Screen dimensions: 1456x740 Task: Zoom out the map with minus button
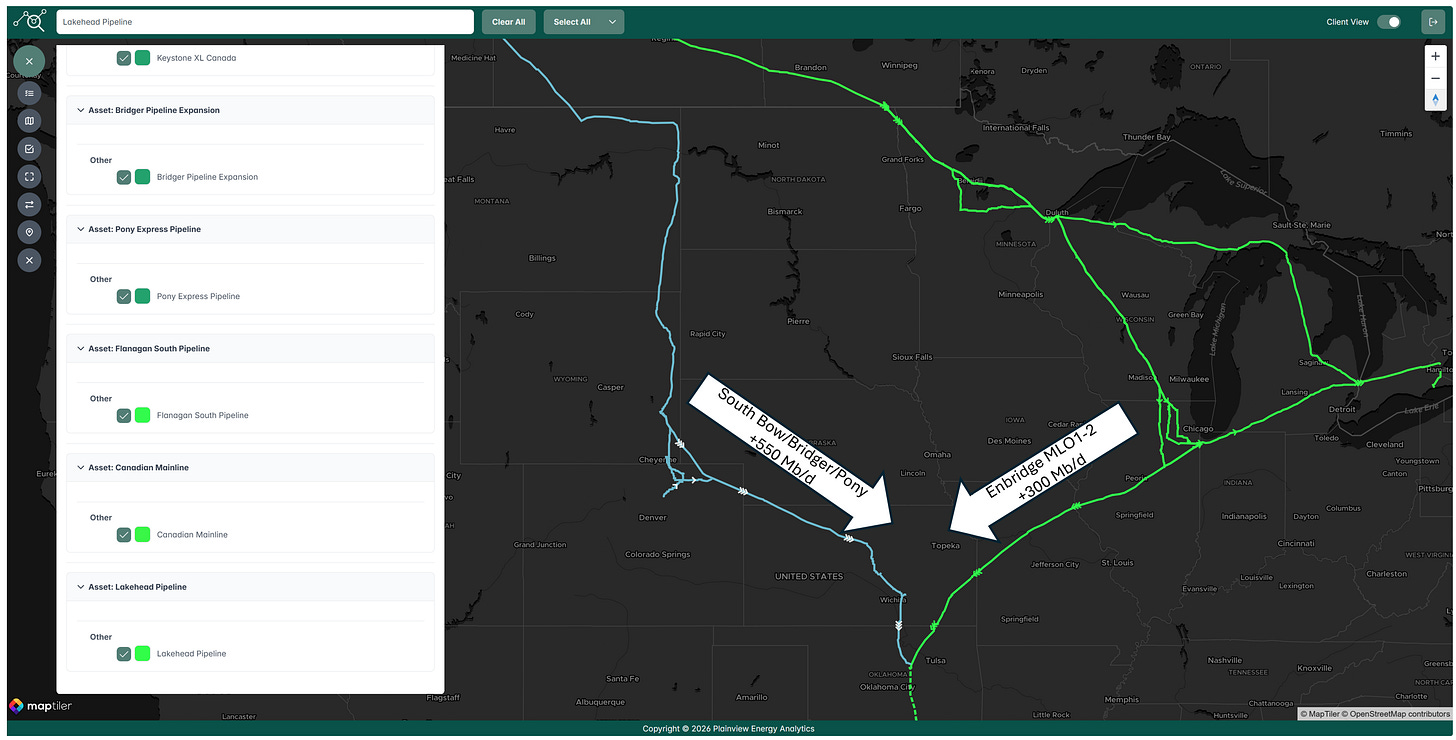1436,78
